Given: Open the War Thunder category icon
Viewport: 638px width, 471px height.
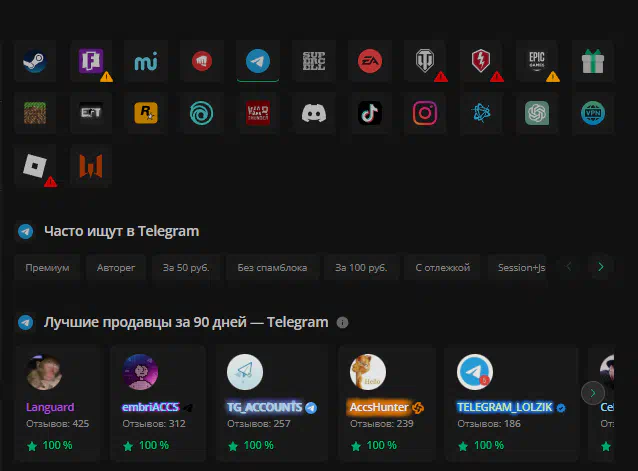Looking at the screenshot, I should 258,113.
